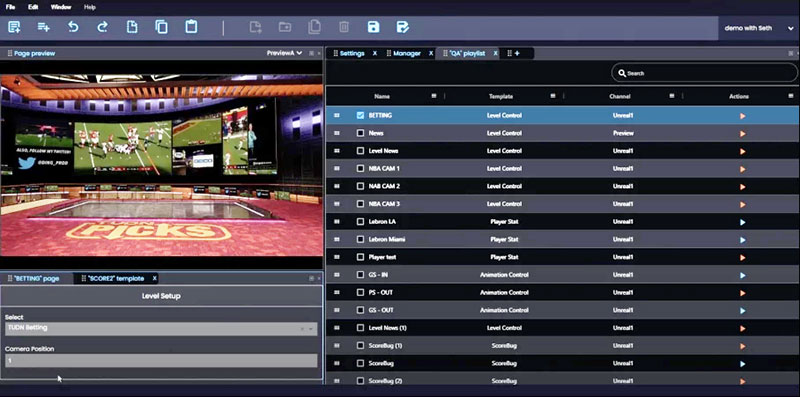Image resolution: width=800 pixels, height=397 pixels.
Task: Click the add new page icon
Action: pos(14,27)
